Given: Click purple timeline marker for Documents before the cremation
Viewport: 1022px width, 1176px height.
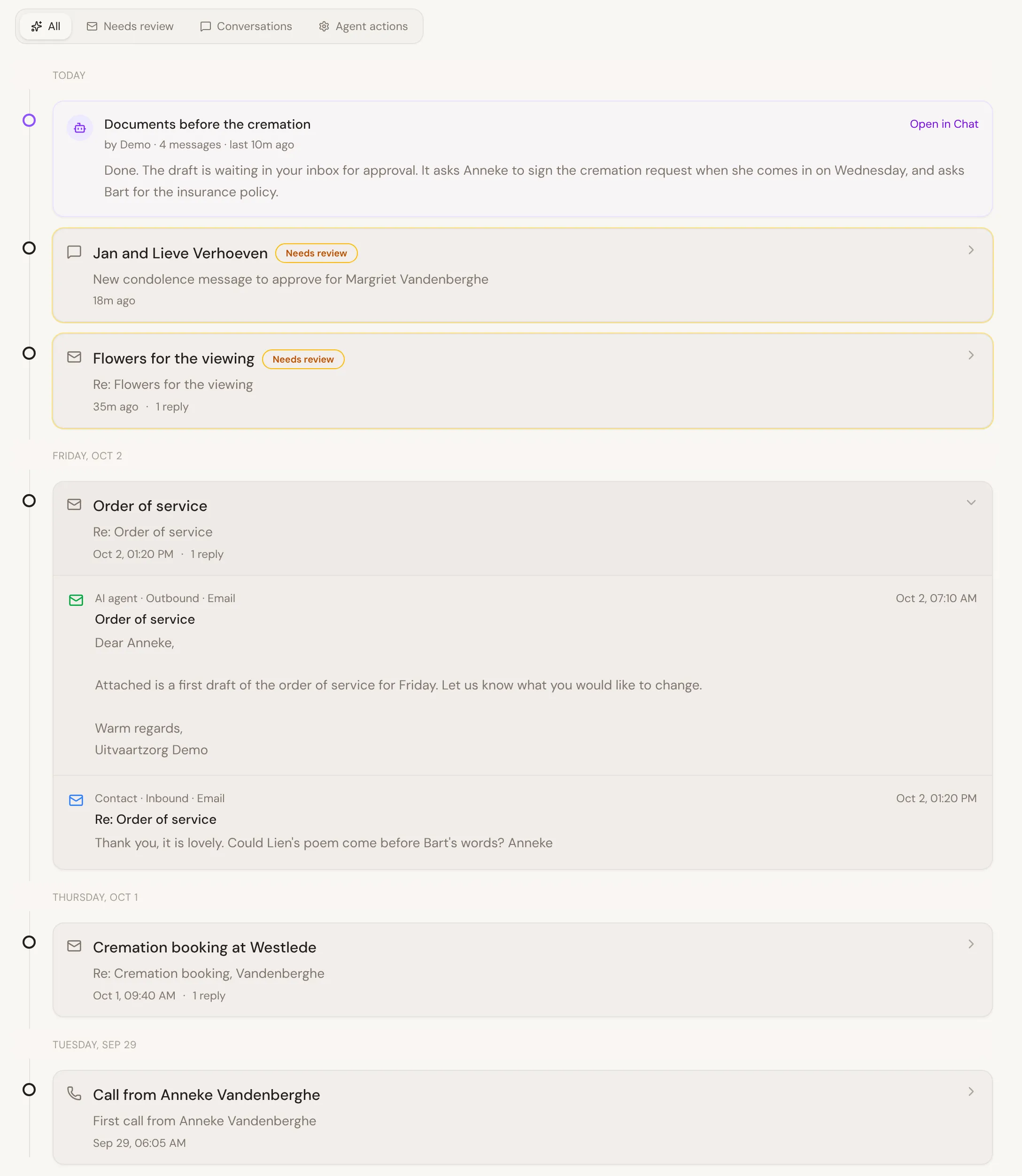Looking at the screenshot, I should [x=29, y=120].
